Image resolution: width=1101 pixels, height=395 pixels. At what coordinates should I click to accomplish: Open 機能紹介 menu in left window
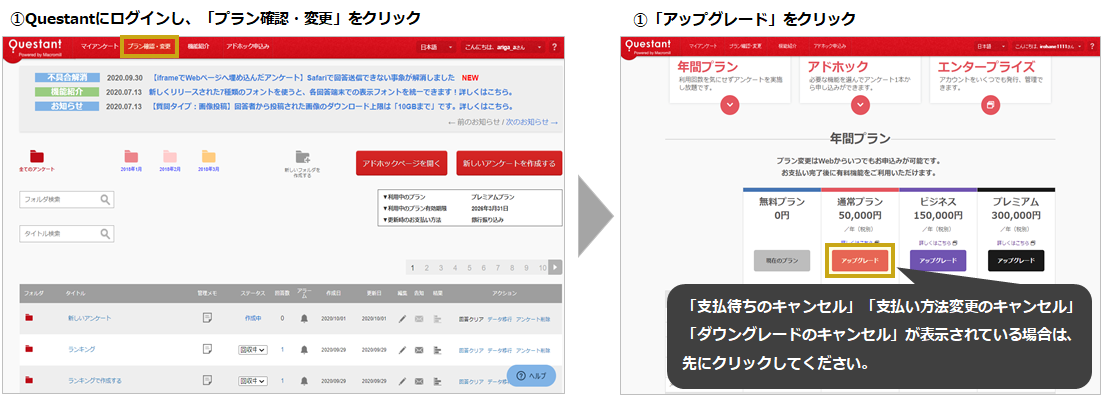199,47
